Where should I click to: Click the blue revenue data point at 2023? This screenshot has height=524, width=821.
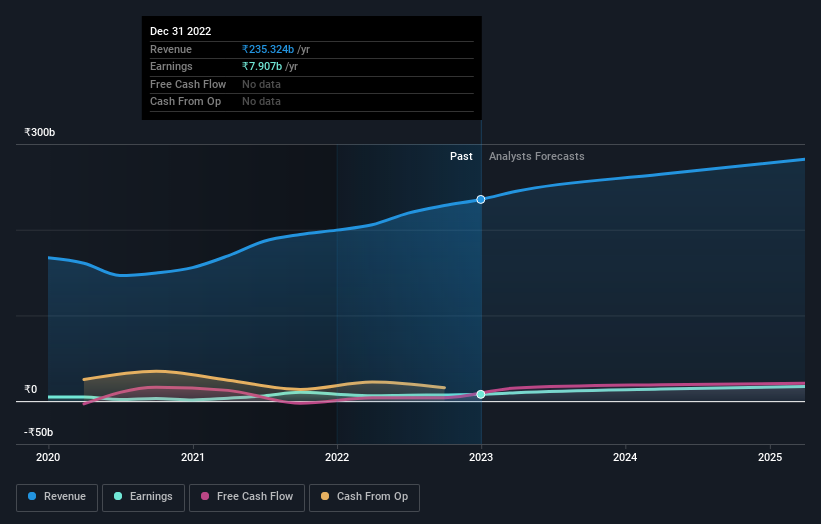click(x=481, y=199)
